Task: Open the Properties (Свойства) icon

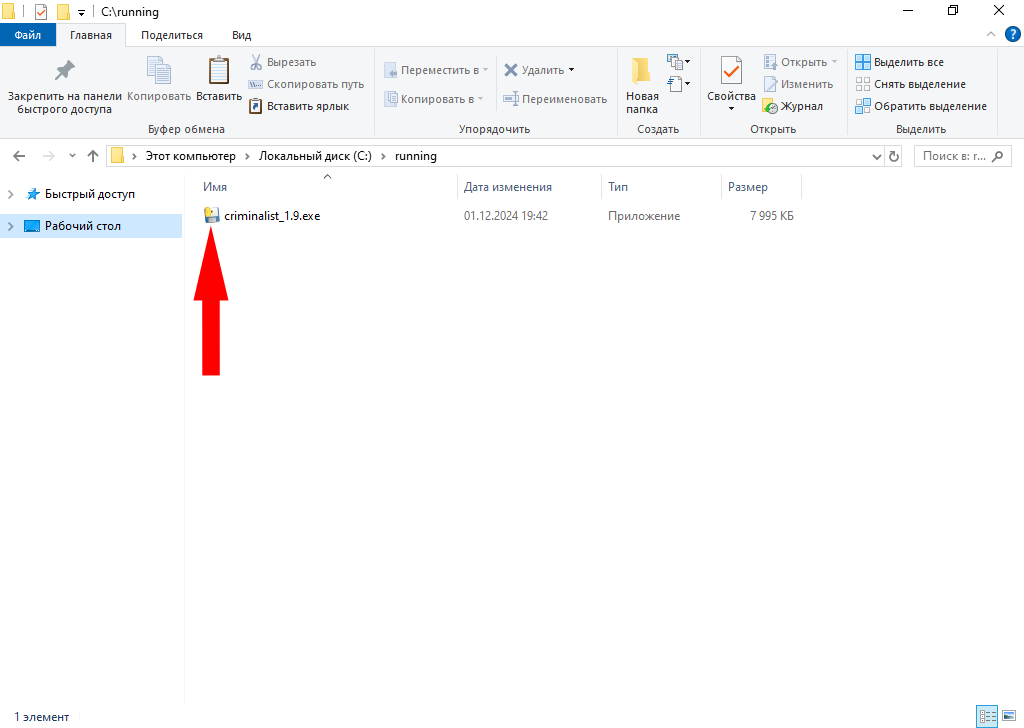Action: [731, 72]
